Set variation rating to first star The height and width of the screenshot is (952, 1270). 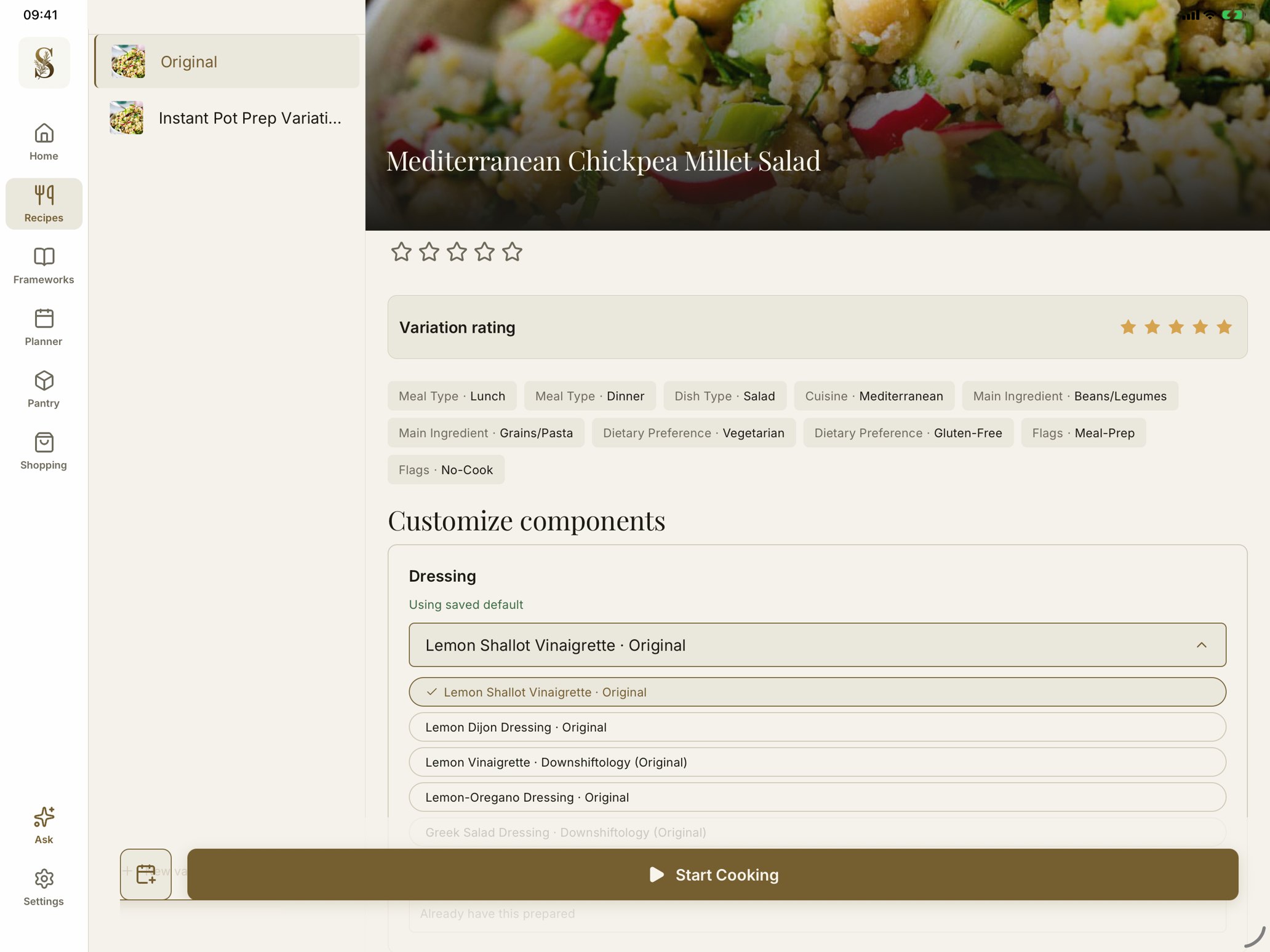tap(1128, 327)
